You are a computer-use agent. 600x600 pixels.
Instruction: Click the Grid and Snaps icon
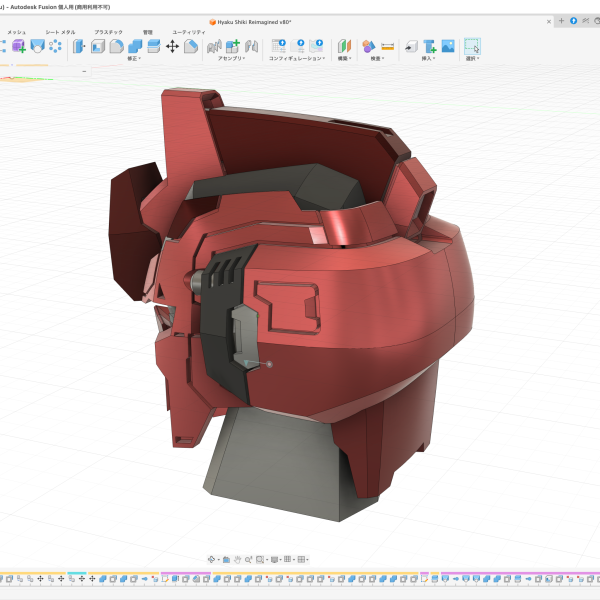click(x=287, y=559)
